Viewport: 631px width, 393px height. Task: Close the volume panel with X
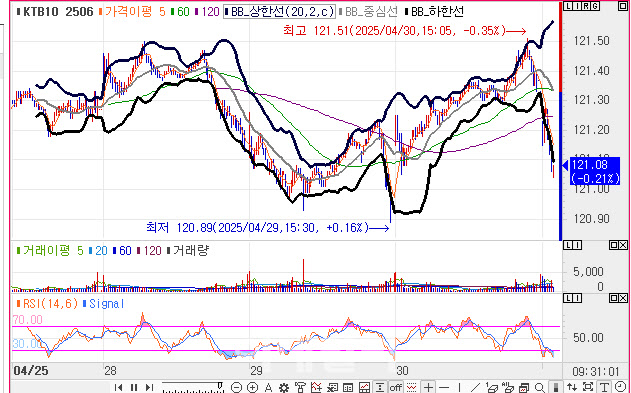click(x=623, y=245)
